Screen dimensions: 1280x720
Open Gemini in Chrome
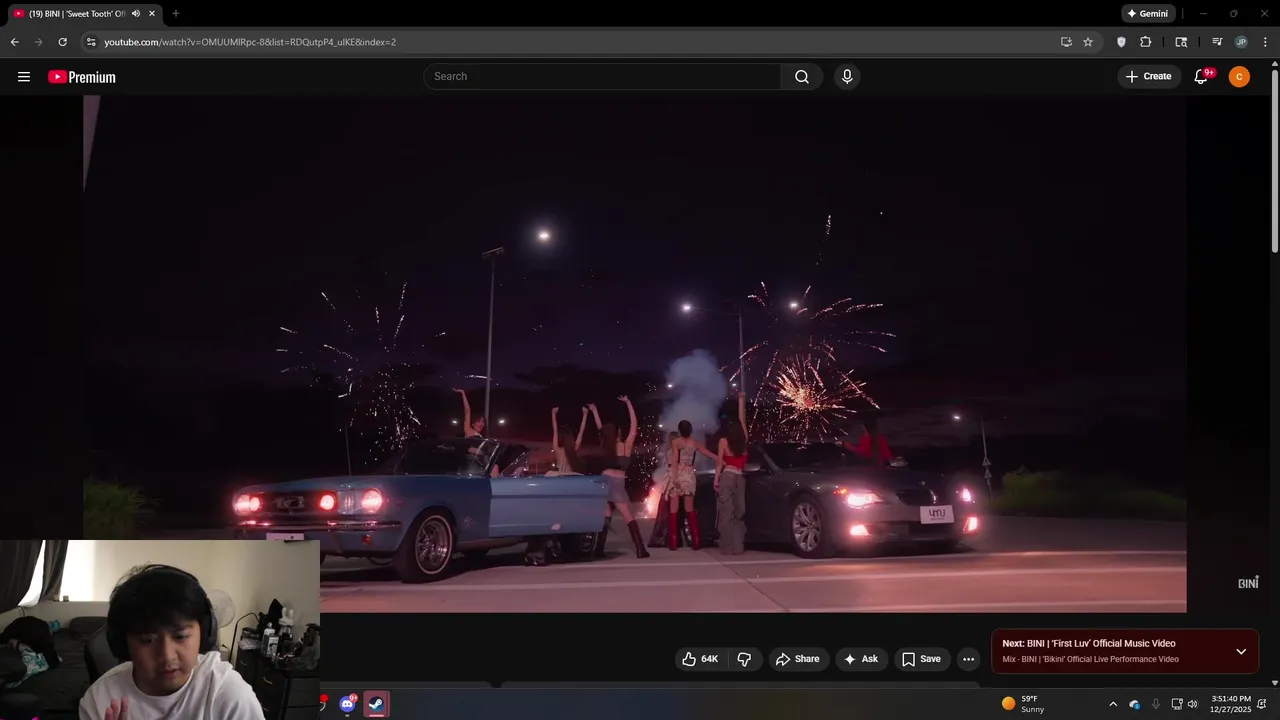click(x=1147, y=14)
